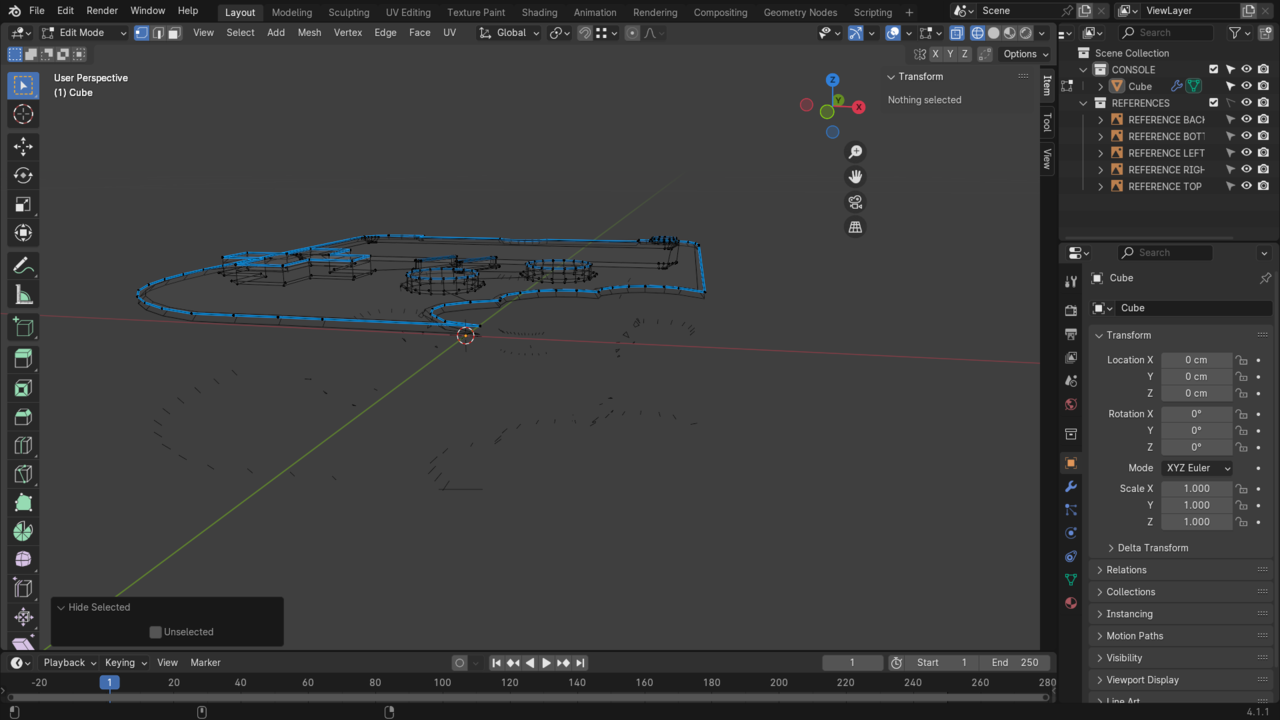Open the Object properties tab icon
The height and width of the screenshot is (720, 1280).
point(1071,463)
